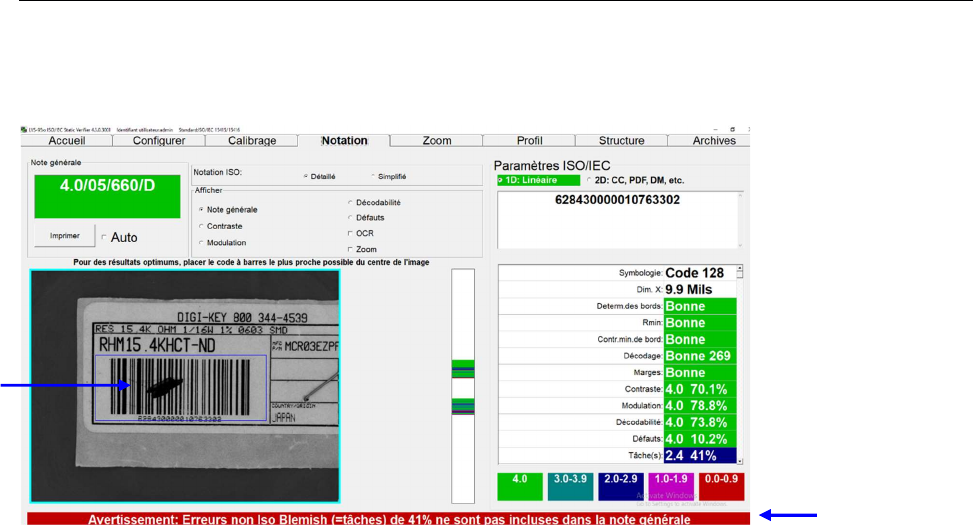974x525 pixels.
Task: Click the Marges Bonne result
Action: (x=700, y=373)
